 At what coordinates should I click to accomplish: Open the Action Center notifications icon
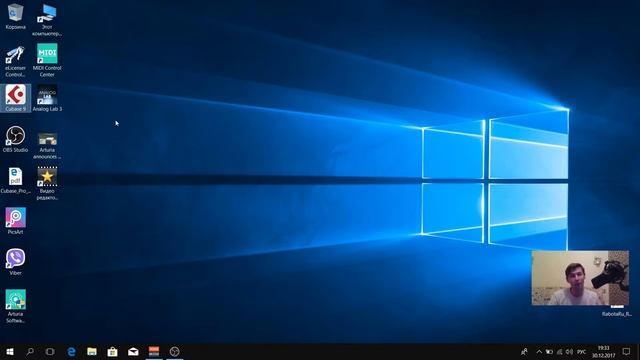[x=626, y=351]
